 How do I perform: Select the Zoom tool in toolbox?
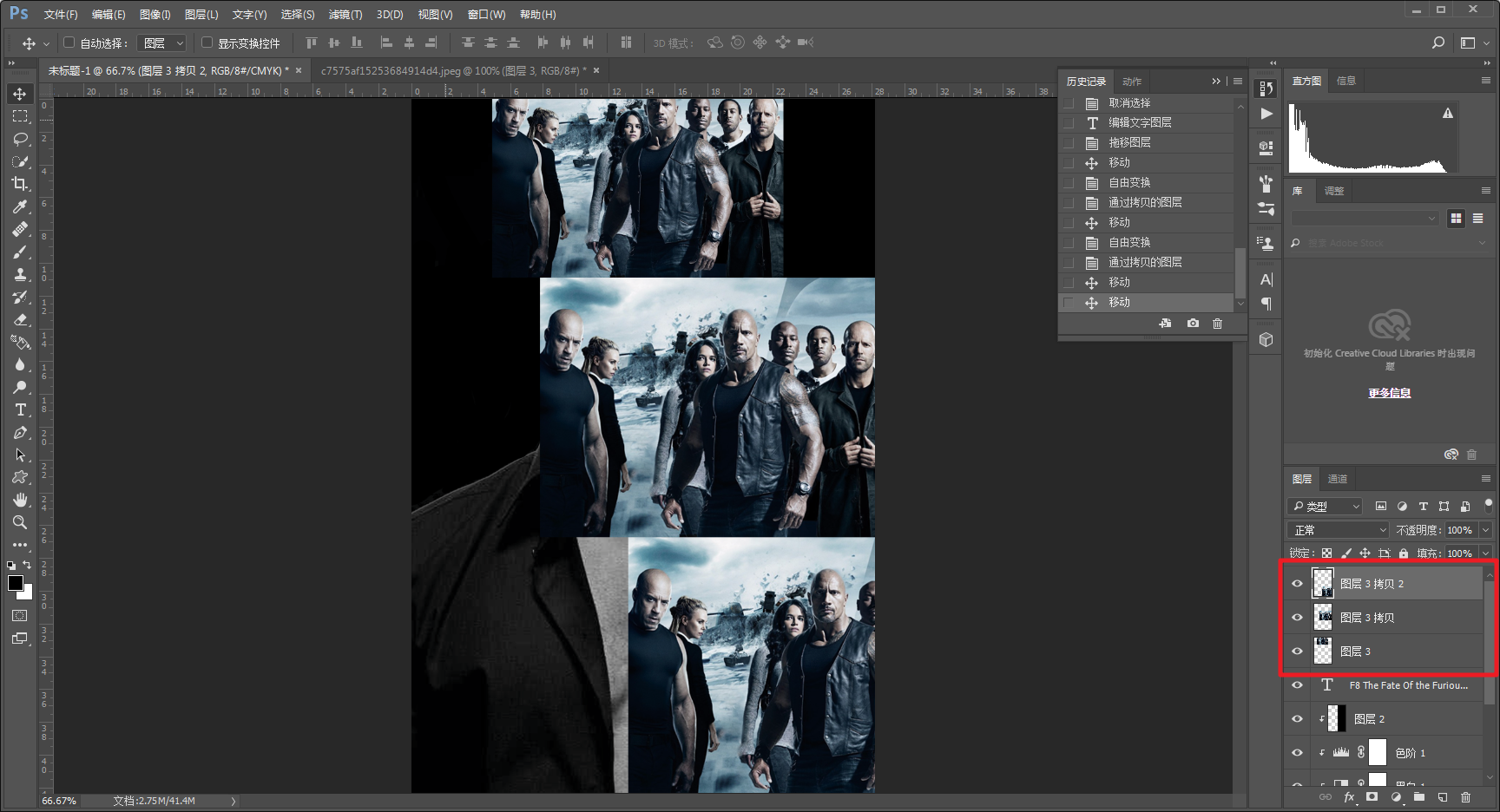(x=20, y=522)
